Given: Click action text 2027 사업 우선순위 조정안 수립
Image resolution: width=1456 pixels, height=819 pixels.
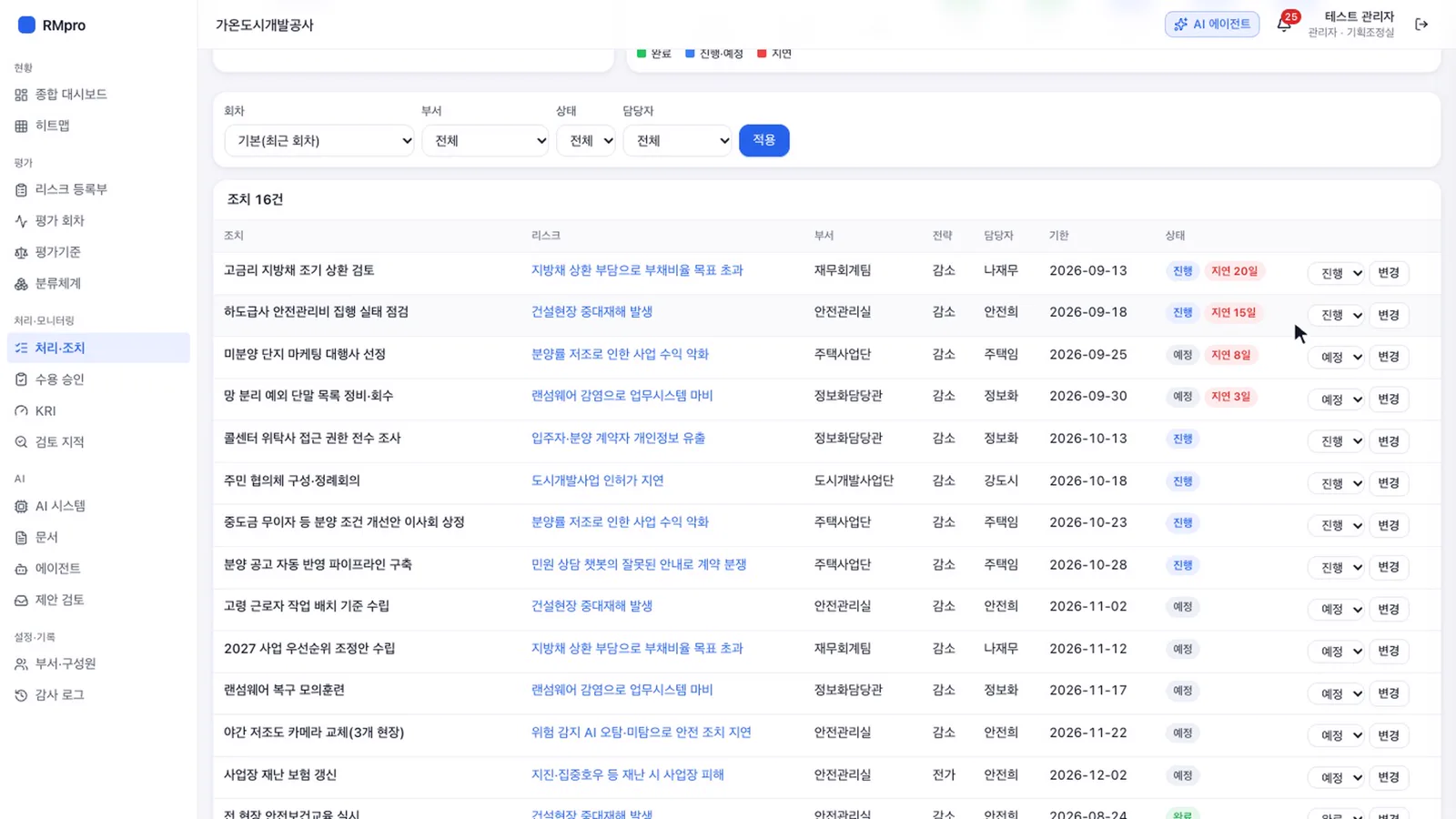Looking at the screenshot, I should coord(309,649).
